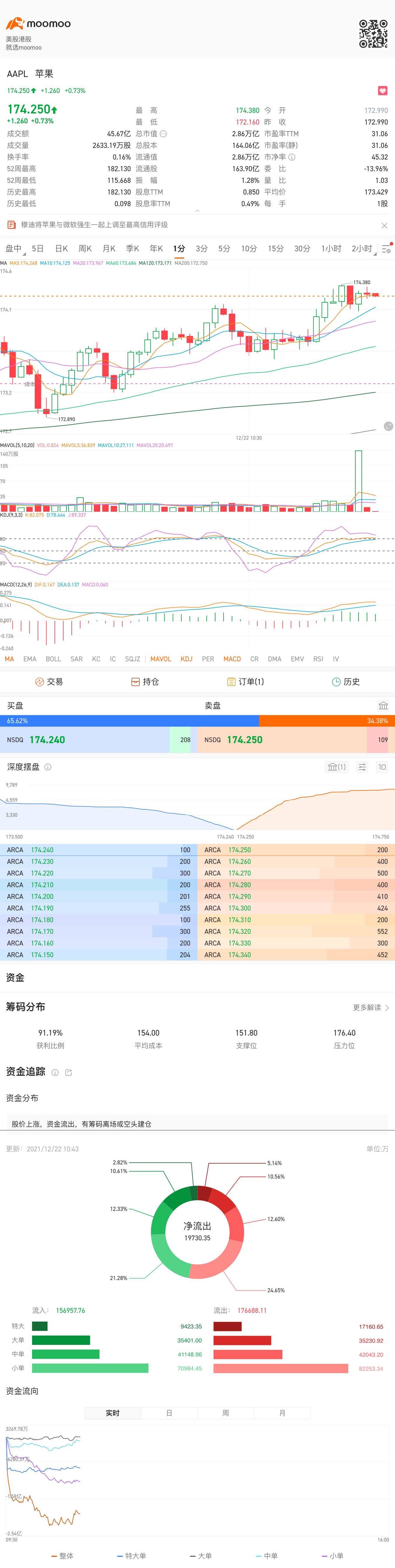Toggle the MA indicator

click(x=9, y=659)
